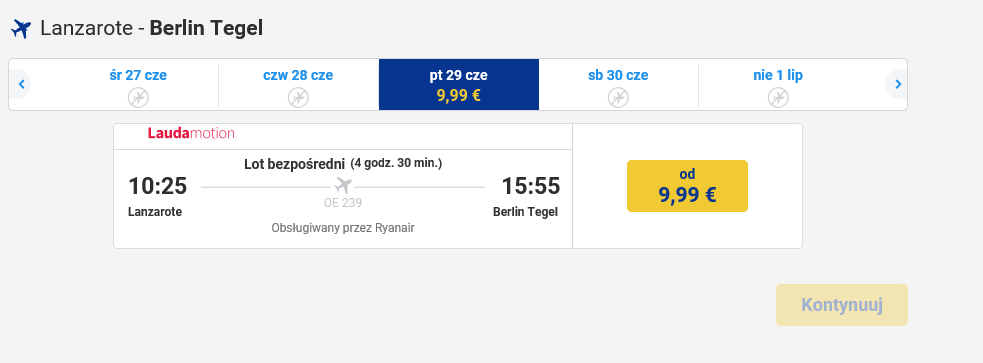Click no-flight icon under nie 1 lip
Viewport: 983px width, 363px height.
778,98
